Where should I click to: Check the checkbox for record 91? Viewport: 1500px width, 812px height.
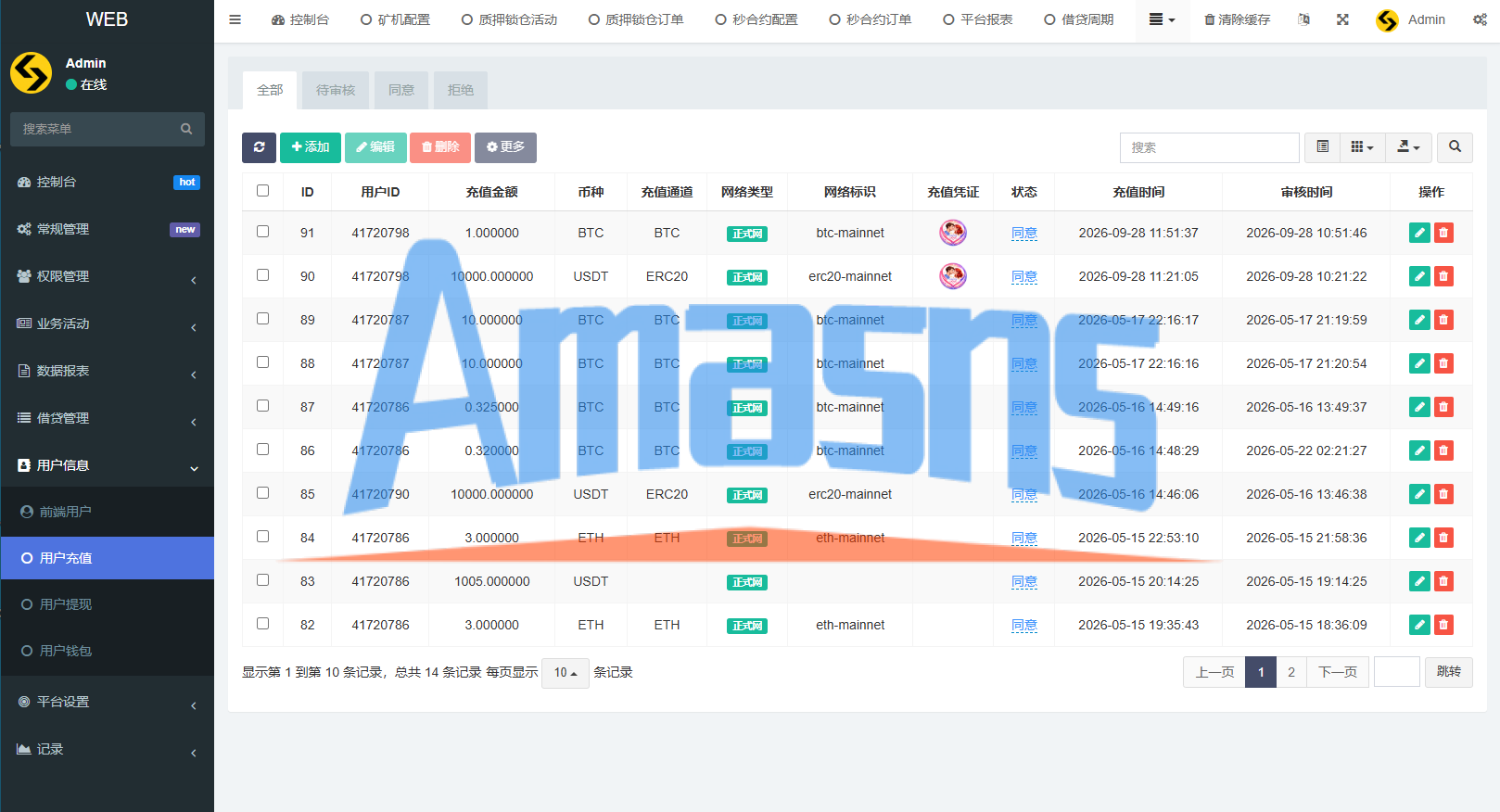click(263, 232)
